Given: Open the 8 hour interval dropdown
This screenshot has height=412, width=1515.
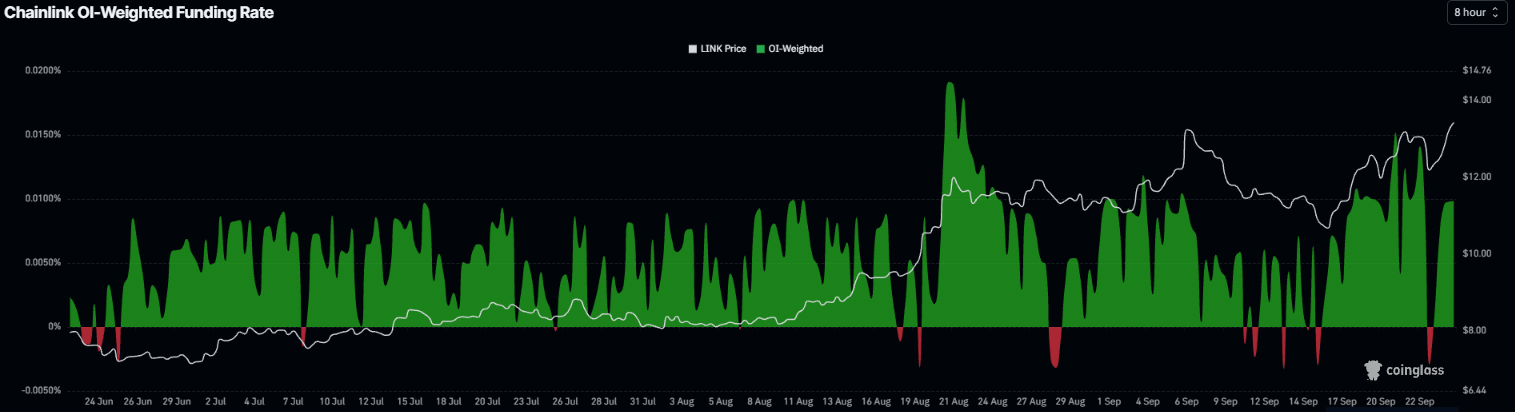Looking at the screenshot, I should [x=1476, y=13].
